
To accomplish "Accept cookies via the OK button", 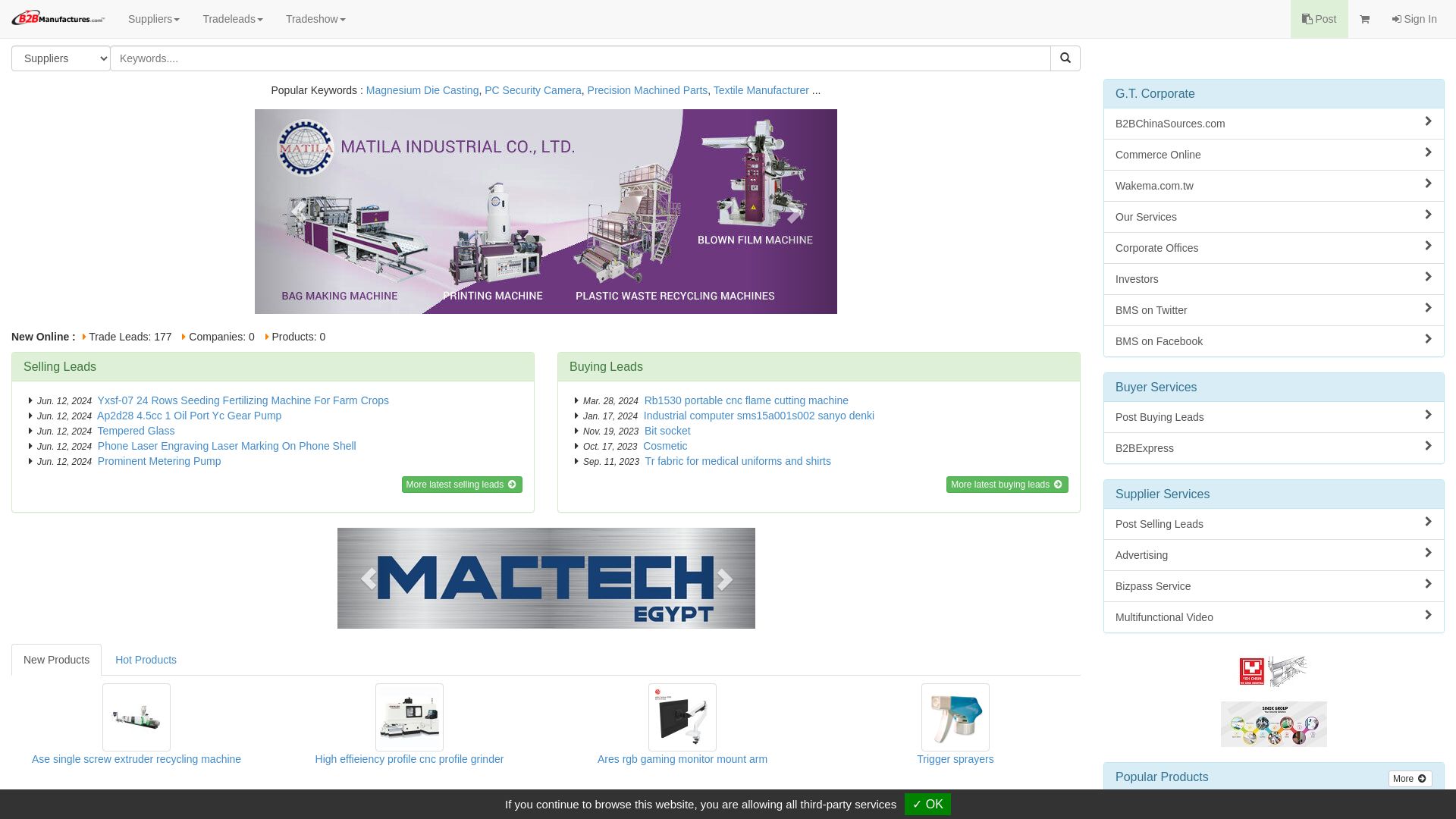I will (x=927, y=804).
